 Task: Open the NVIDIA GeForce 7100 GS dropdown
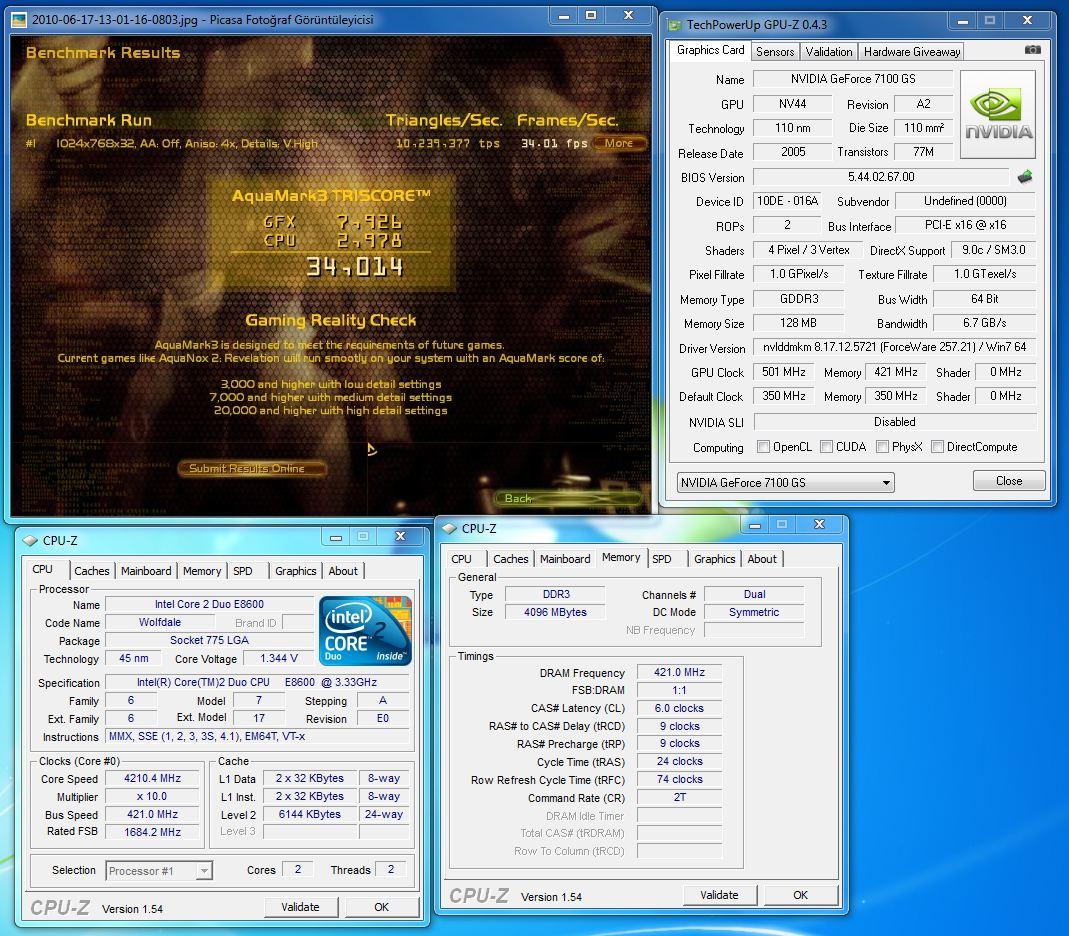pyautogui.click(x=785, y=483)
